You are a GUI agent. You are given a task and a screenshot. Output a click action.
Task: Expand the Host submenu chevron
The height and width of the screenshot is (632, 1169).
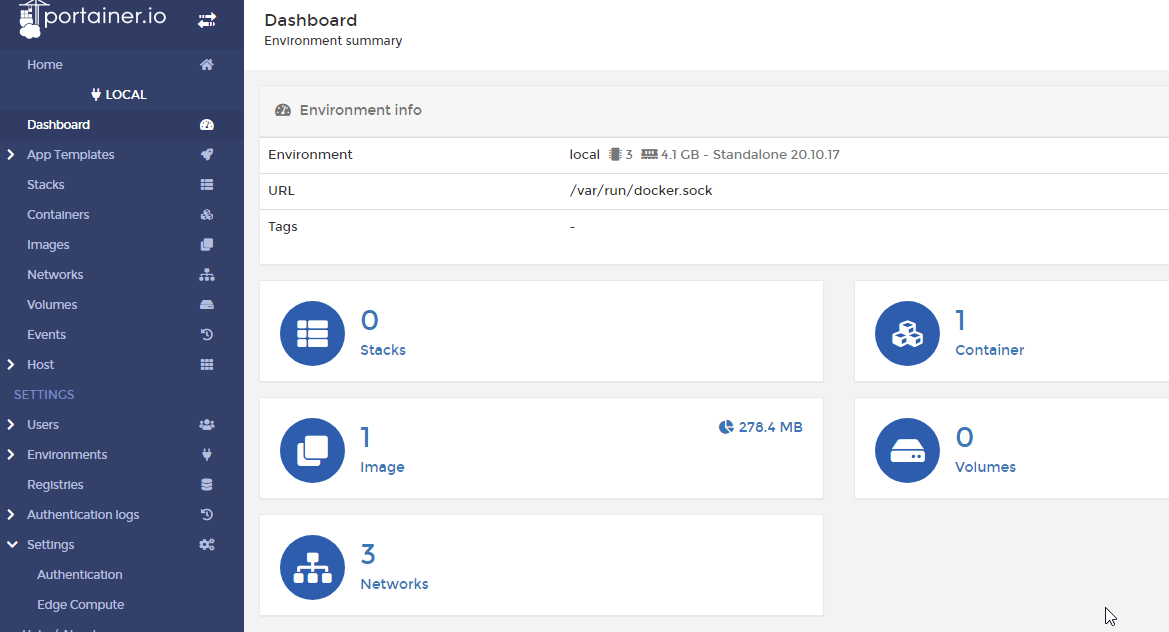[x=10, y=364]
